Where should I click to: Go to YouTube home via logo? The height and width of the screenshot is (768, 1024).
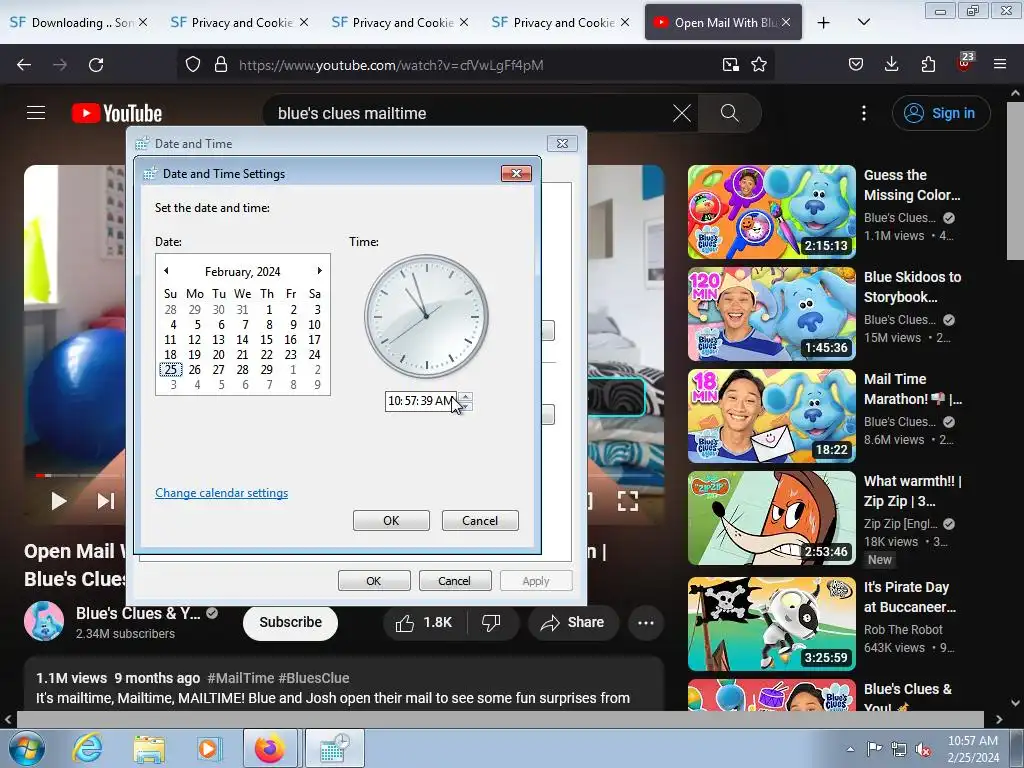pyautogui.click(x=117, y=113)
